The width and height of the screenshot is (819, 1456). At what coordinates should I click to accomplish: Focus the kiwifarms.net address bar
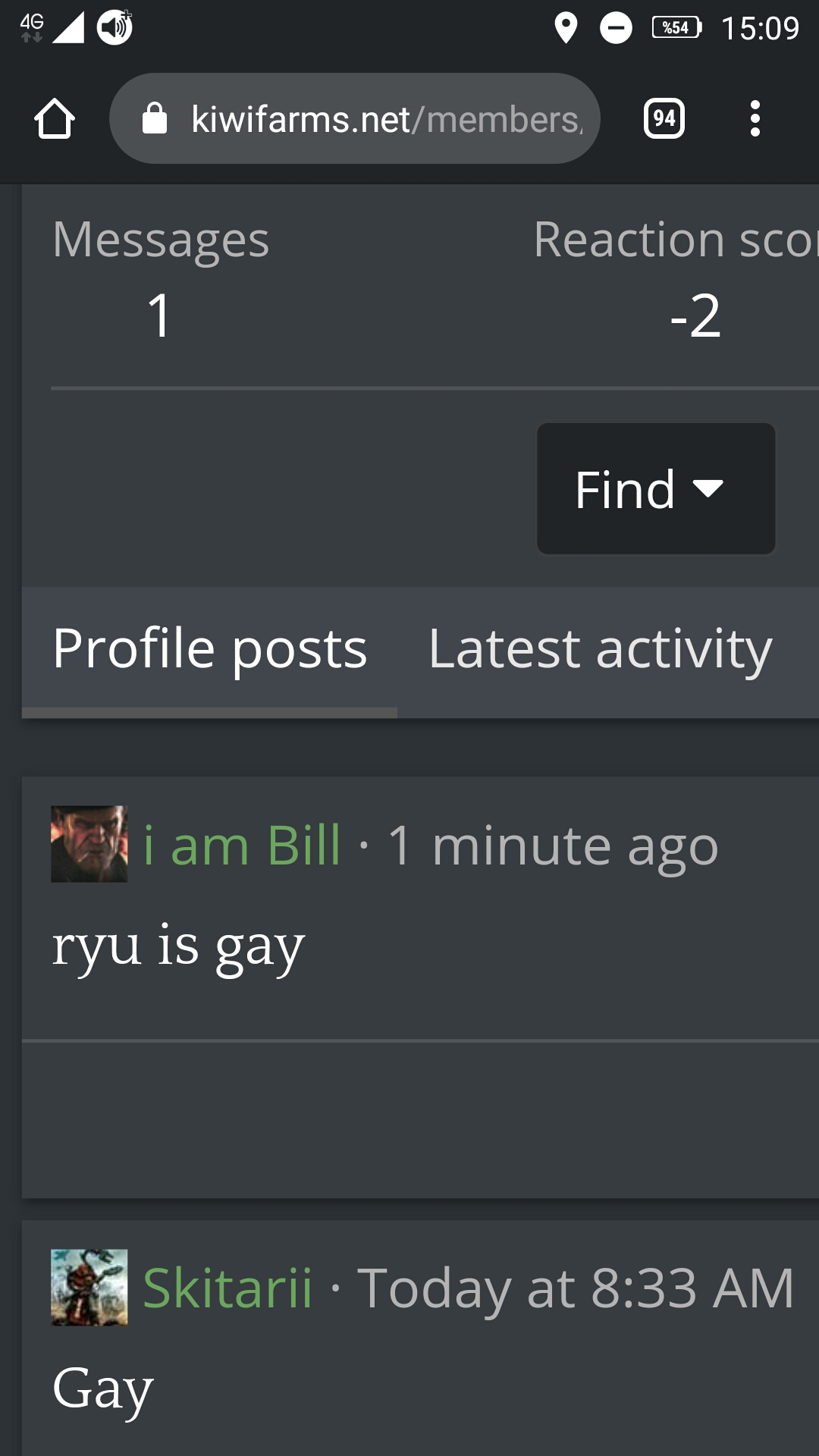[x=355, y=118]
